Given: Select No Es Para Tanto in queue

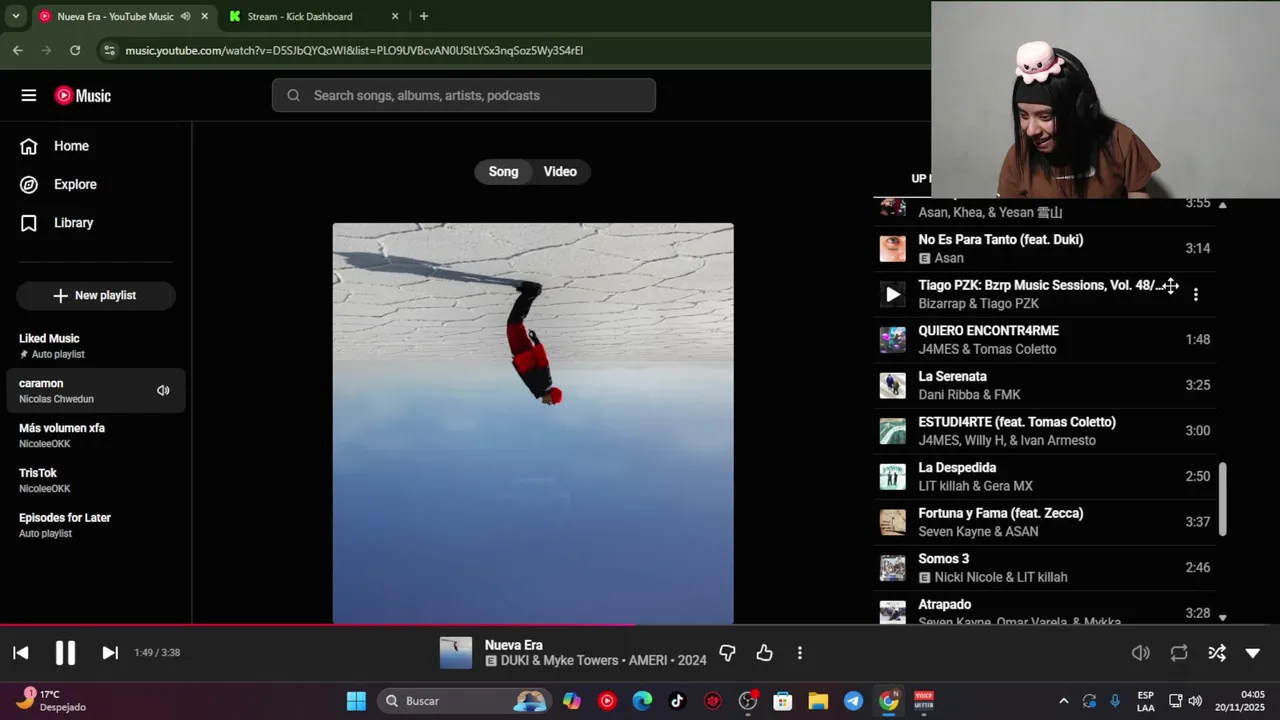Looking at the screenshot, I should [x=1045, y=248].
